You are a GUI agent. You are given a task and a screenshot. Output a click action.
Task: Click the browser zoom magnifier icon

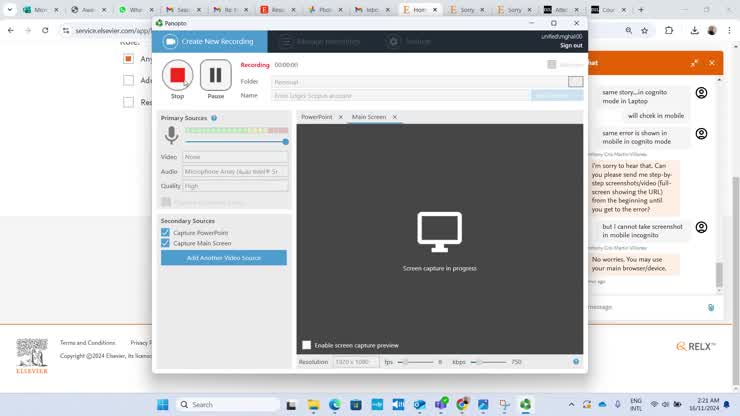coord(629,31)
